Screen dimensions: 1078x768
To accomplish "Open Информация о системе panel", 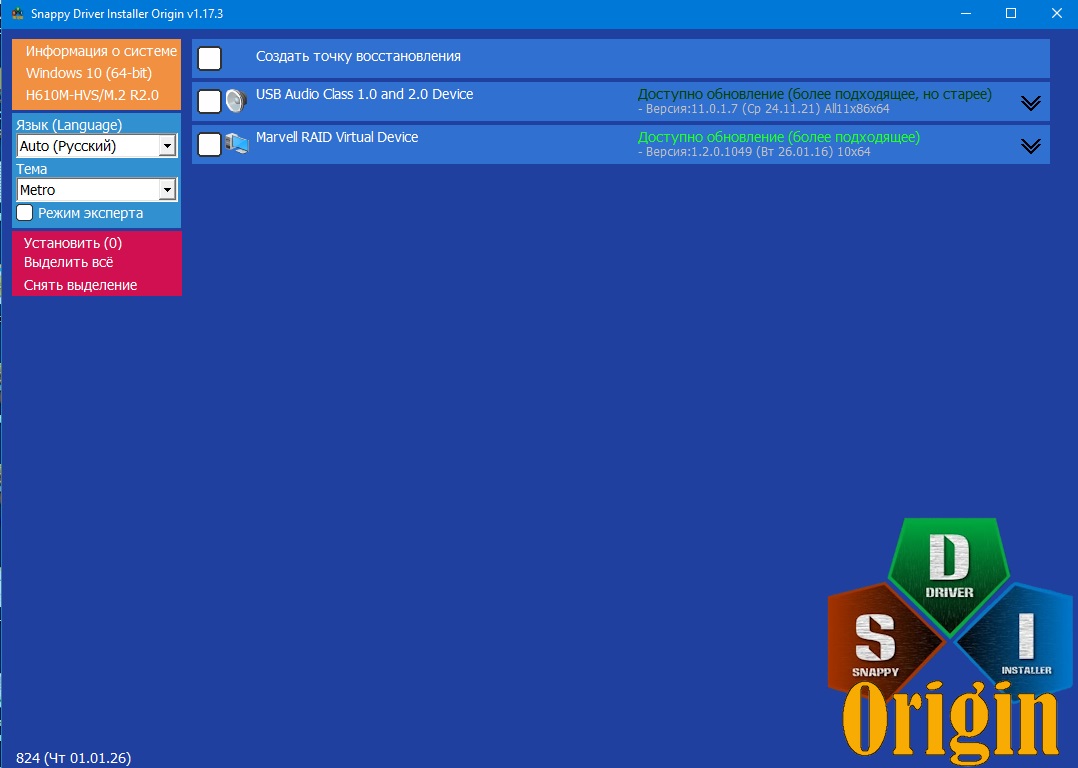I will coord(101,51).
